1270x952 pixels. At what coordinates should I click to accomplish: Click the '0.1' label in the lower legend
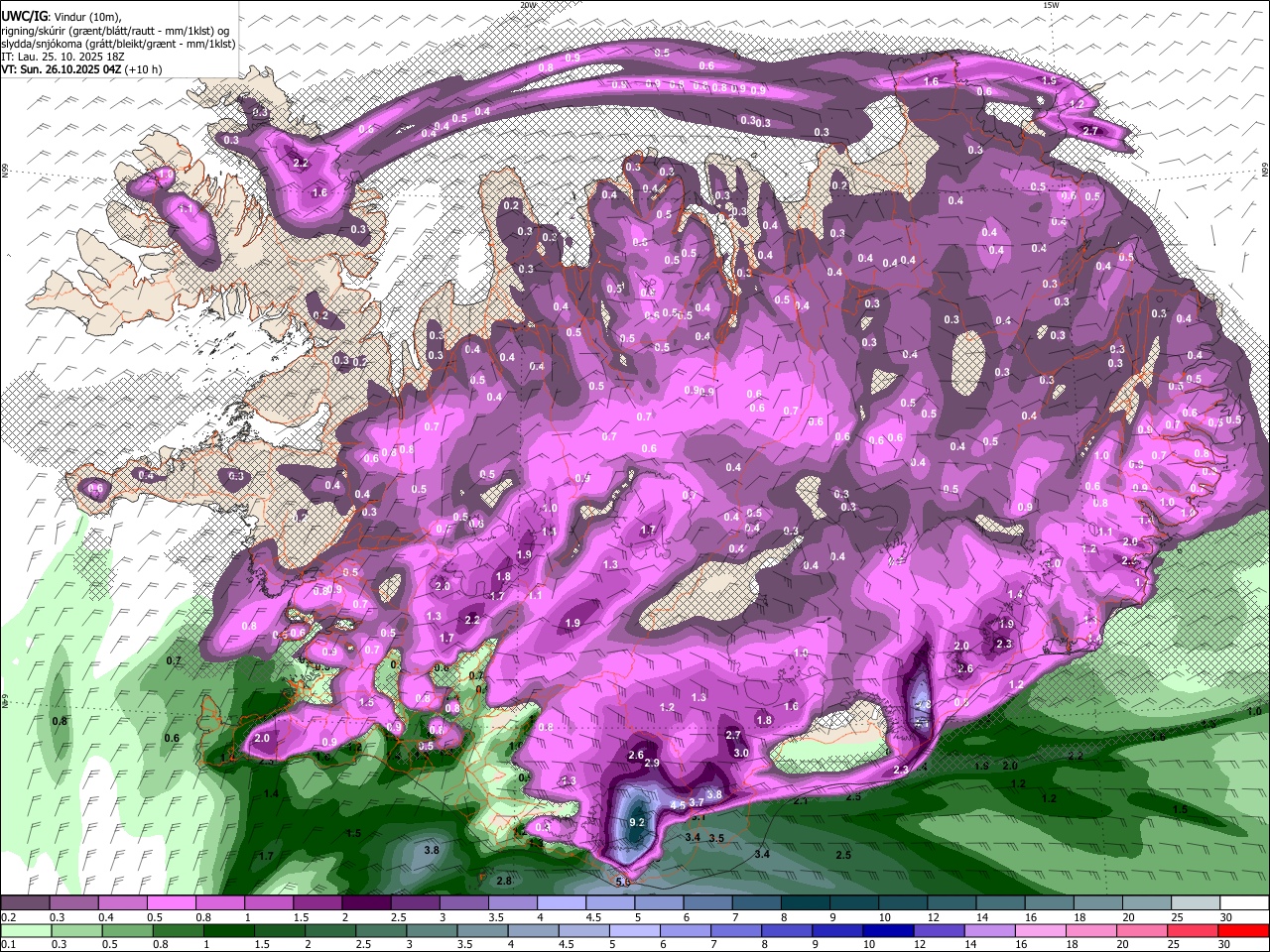pyautogui.click(x=7, y=945)
